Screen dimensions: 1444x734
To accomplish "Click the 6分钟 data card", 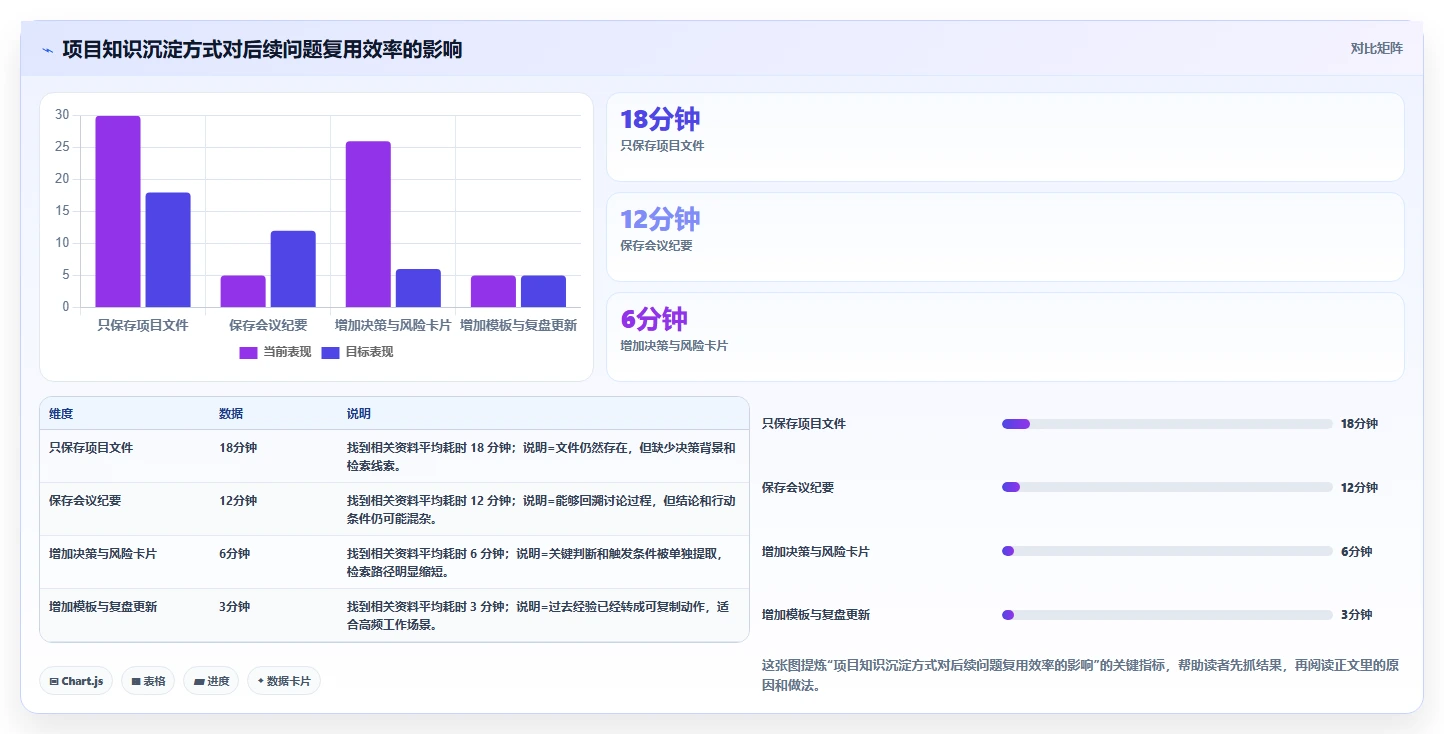I will click(x=1005, y=337).
